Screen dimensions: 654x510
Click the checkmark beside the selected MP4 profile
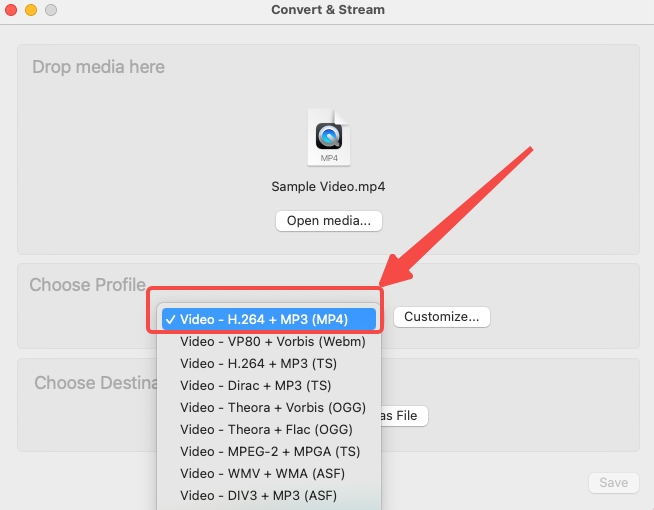point(171,320)
